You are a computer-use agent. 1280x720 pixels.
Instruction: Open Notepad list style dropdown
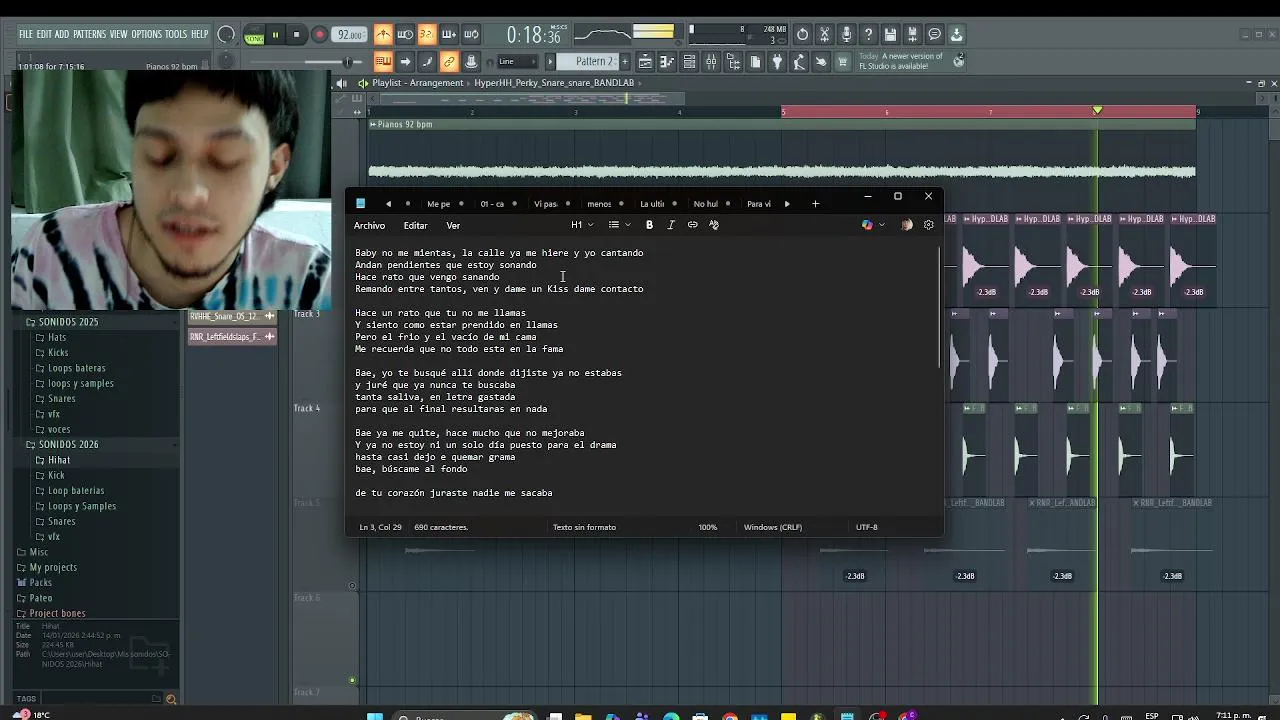(619, 225)
